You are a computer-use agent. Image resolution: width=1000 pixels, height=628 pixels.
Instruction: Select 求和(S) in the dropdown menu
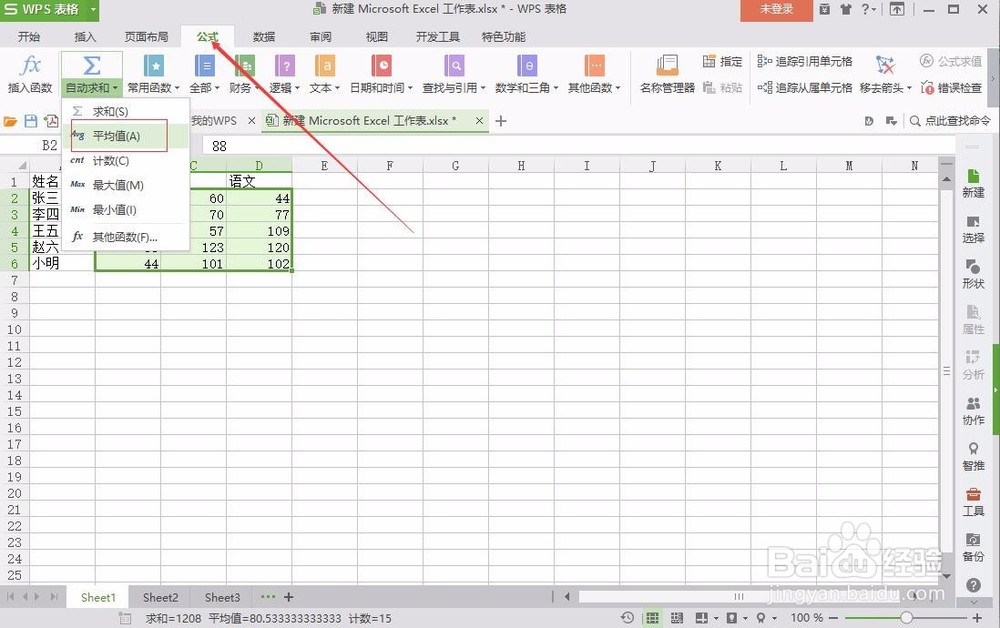[x=126, y=111]
